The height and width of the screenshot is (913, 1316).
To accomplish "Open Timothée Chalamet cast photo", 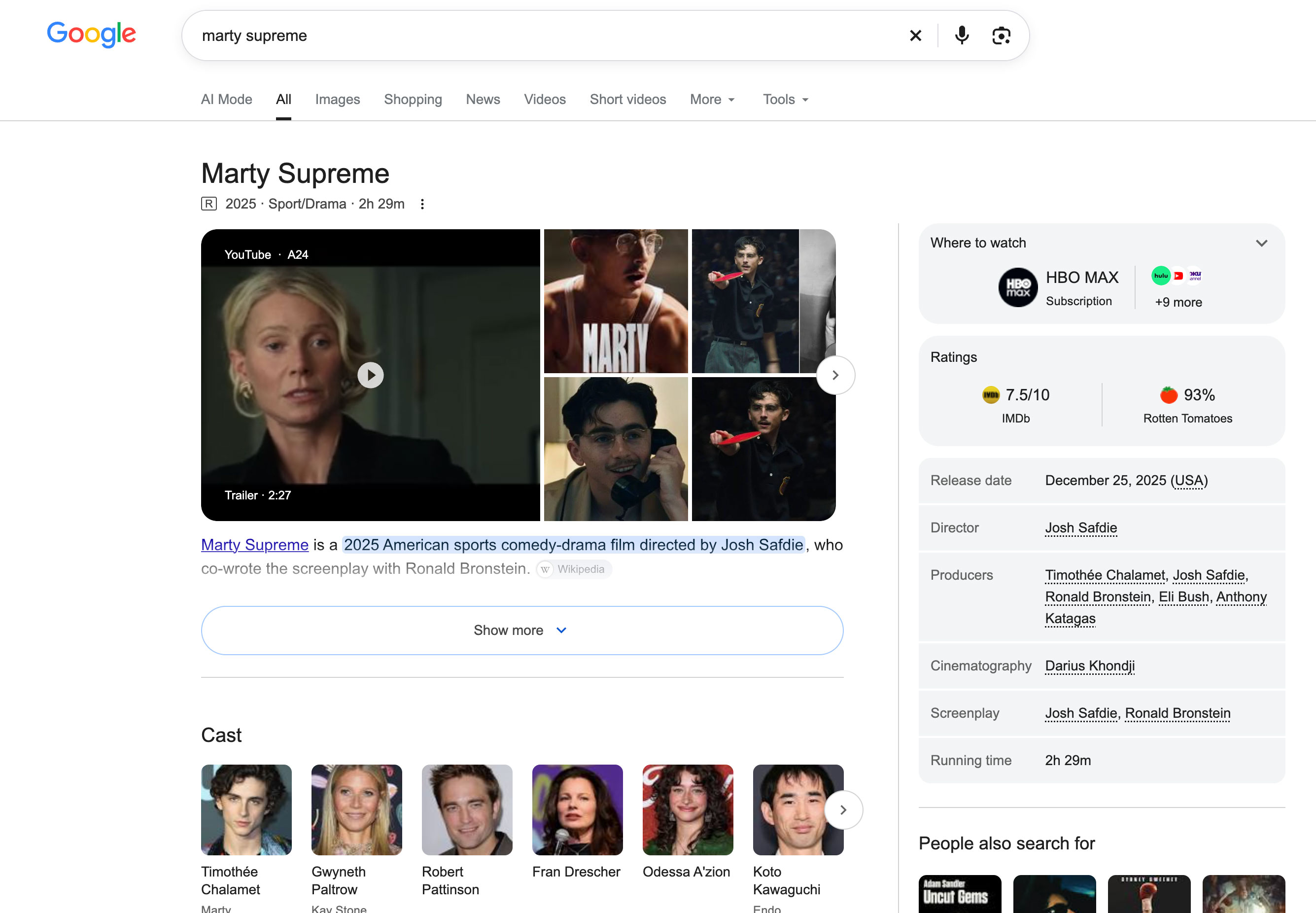I will [246, 810].
